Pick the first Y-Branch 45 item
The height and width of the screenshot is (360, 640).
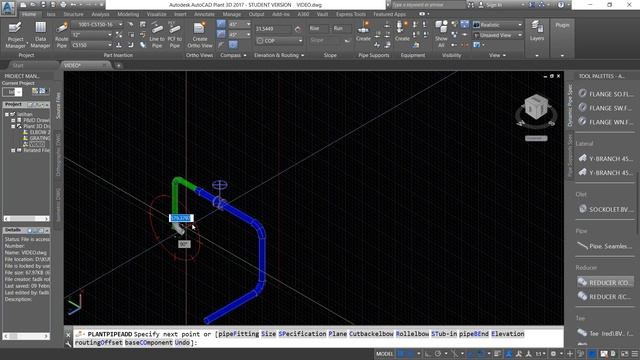(606, 158)
